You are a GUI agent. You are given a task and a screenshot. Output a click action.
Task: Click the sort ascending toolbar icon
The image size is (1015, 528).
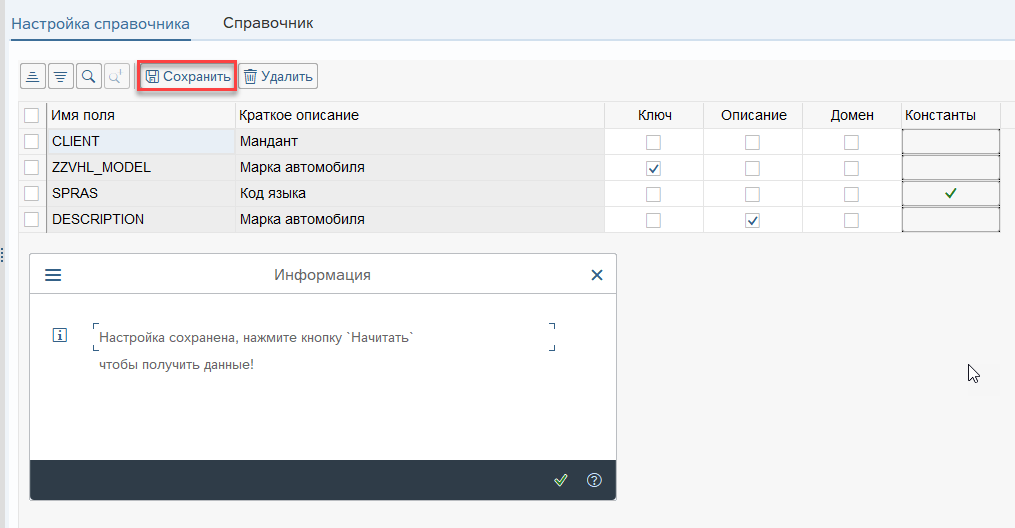point(33,76)
